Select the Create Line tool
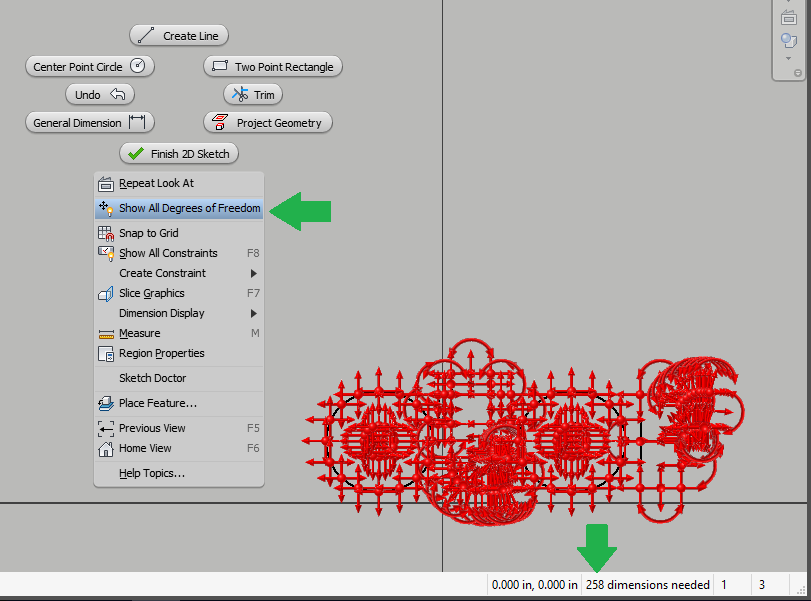The height and width of the screenshot is (601, 811). tap(178, 34)
